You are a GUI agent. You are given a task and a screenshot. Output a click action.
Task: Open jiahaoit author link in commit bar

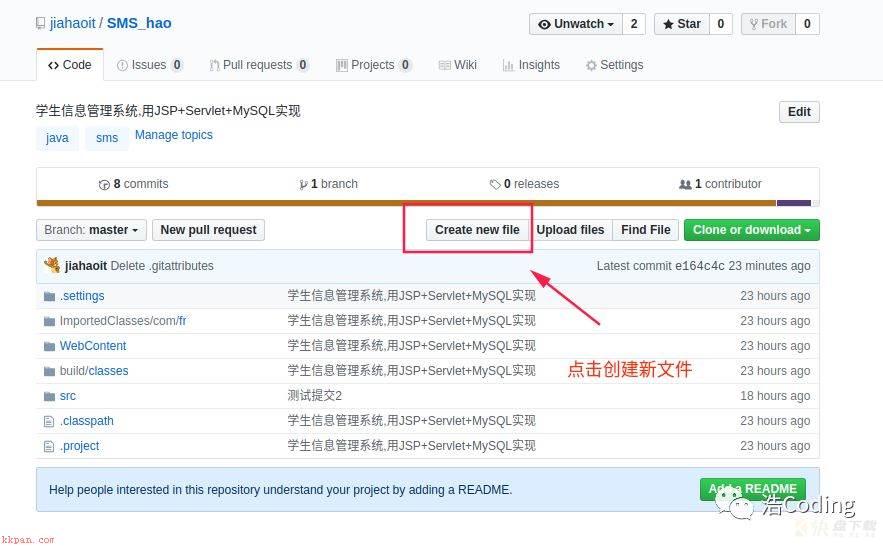[86, 266]
